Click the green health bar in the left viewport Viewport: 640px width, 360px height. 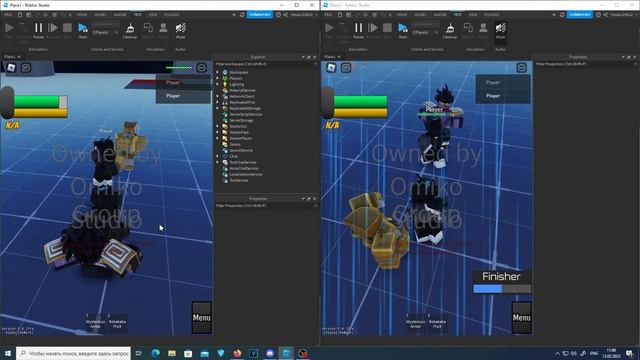pos(40,102)
